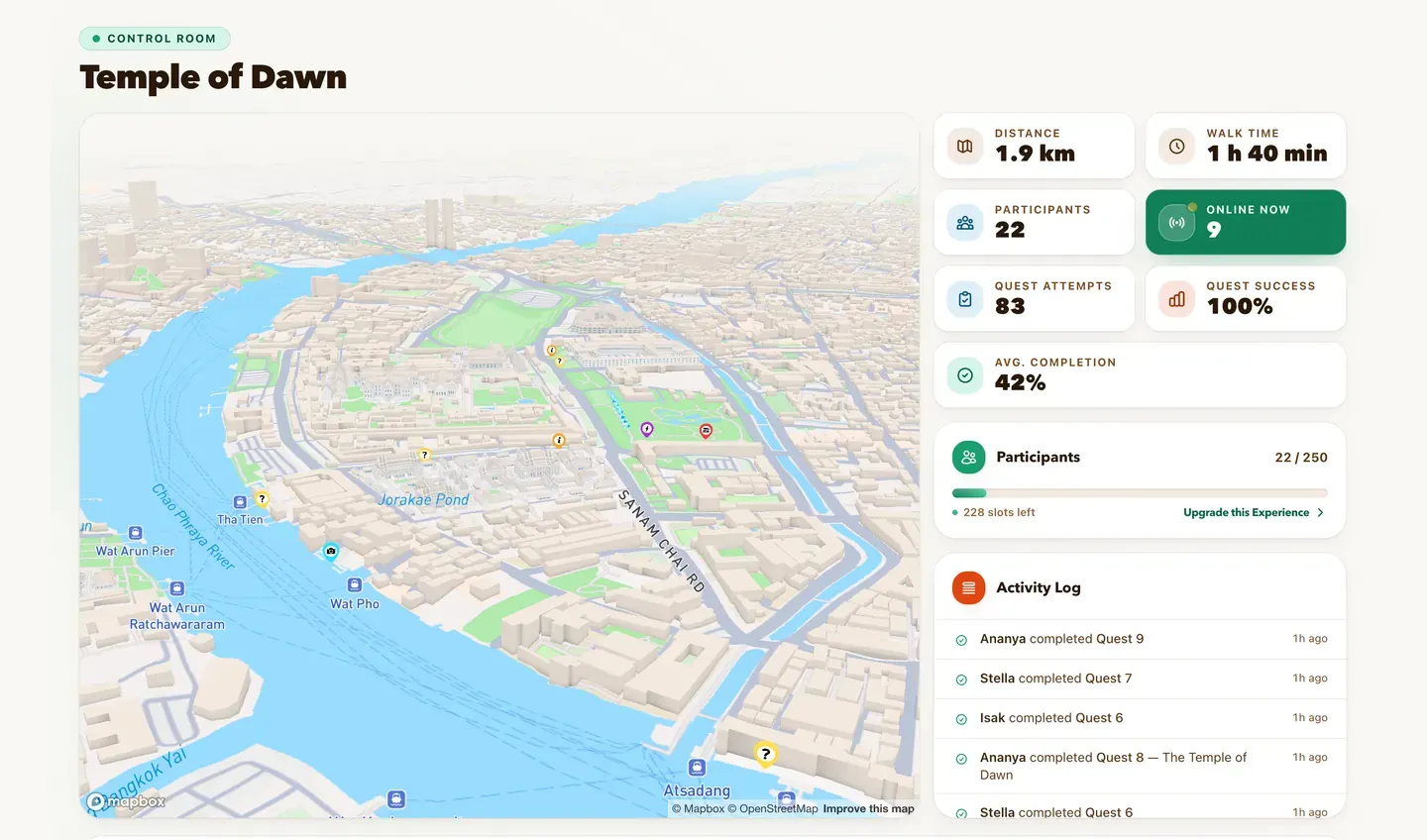Viewport: 1427px width, 840px height.
Task: Click the orange Activity Log icon
Action: (x=968, y=587)
